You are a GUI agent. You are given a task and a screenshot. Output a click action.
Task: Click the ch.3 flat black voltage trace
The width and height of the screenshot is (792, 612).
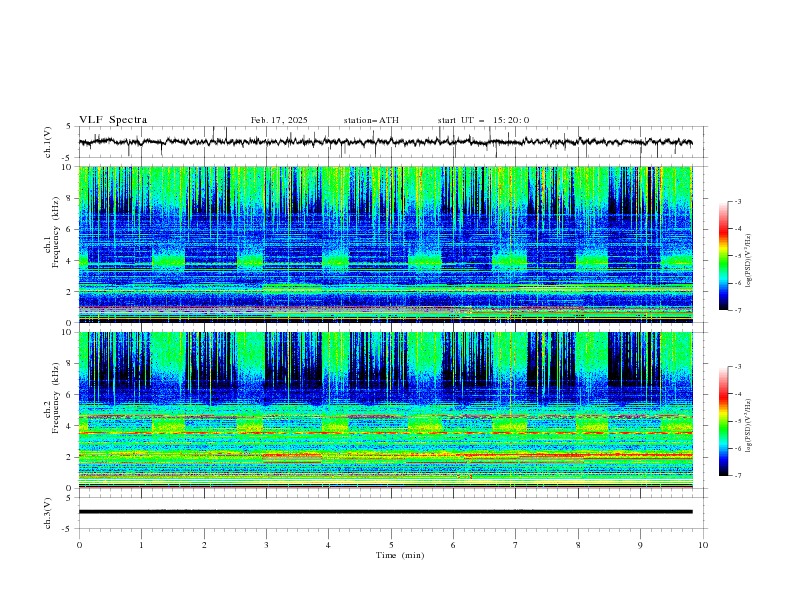point(385,512)
